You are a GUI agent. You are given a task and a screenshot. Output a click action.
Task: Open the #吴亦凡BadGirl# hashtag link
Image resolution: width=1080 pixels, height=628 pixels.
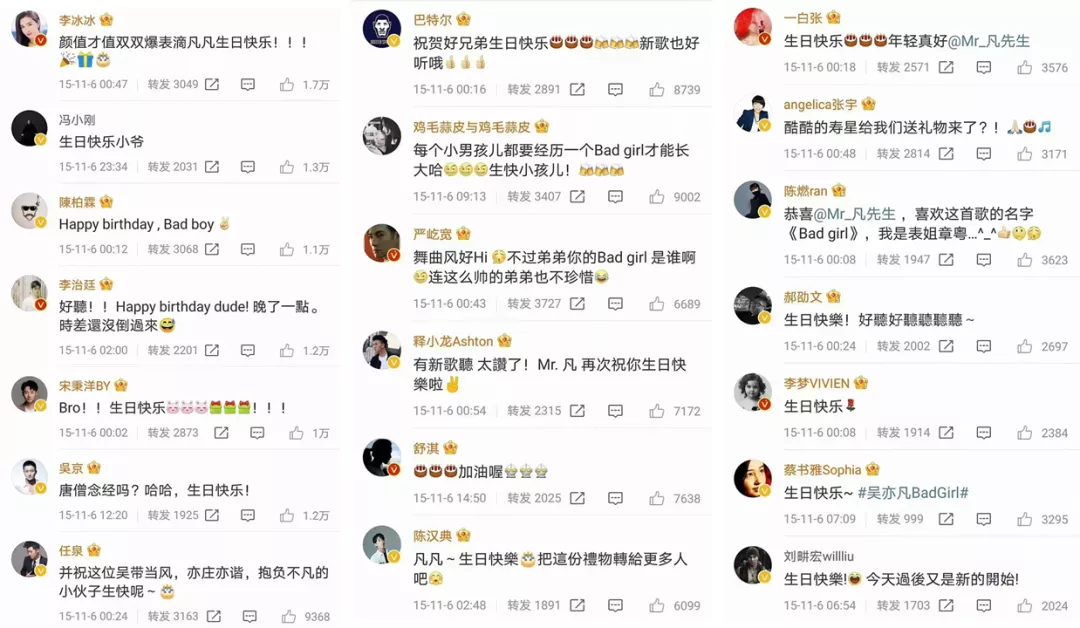coord(913,493)
